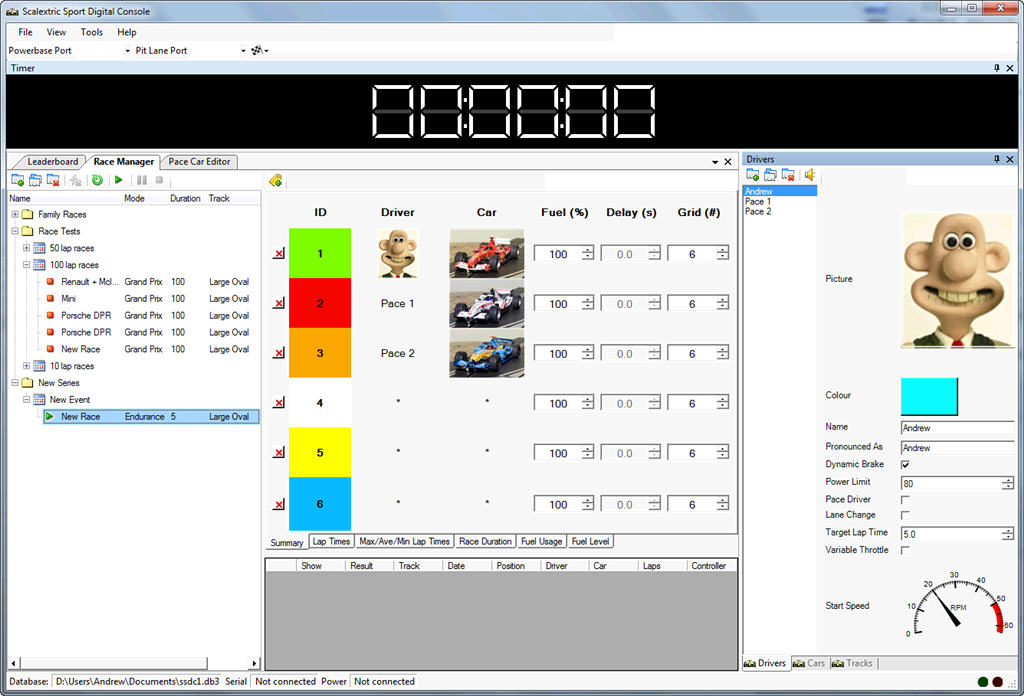Click the stop race icon
The height and width of the screenshot is (696, 1024).
159,180
